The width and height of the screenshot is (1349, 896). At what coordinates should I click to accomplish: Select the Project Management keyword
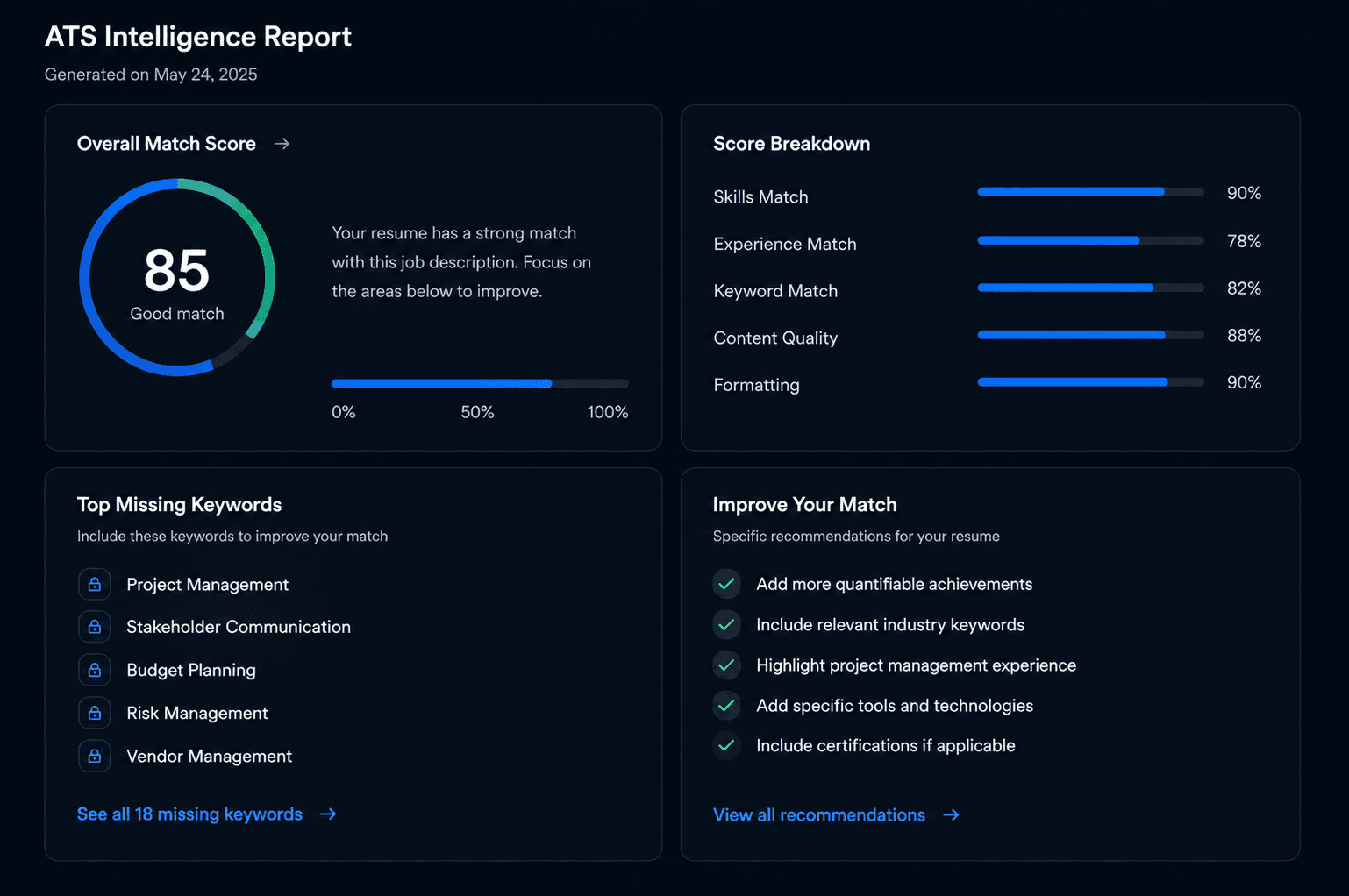tap(207, 585)
